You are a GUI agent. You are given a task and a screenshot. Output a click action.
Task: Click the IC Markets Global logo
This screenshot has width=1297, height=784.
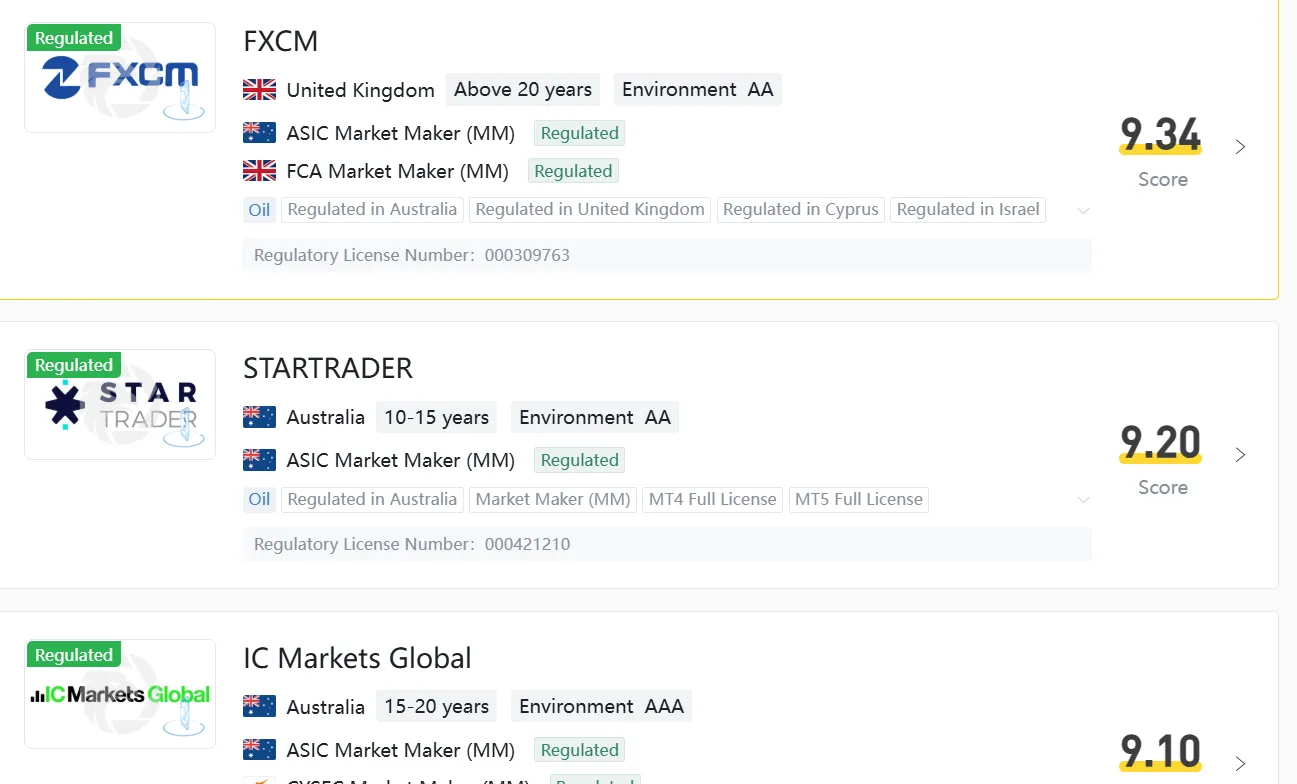pyautogui.click(x=120, y=694)
